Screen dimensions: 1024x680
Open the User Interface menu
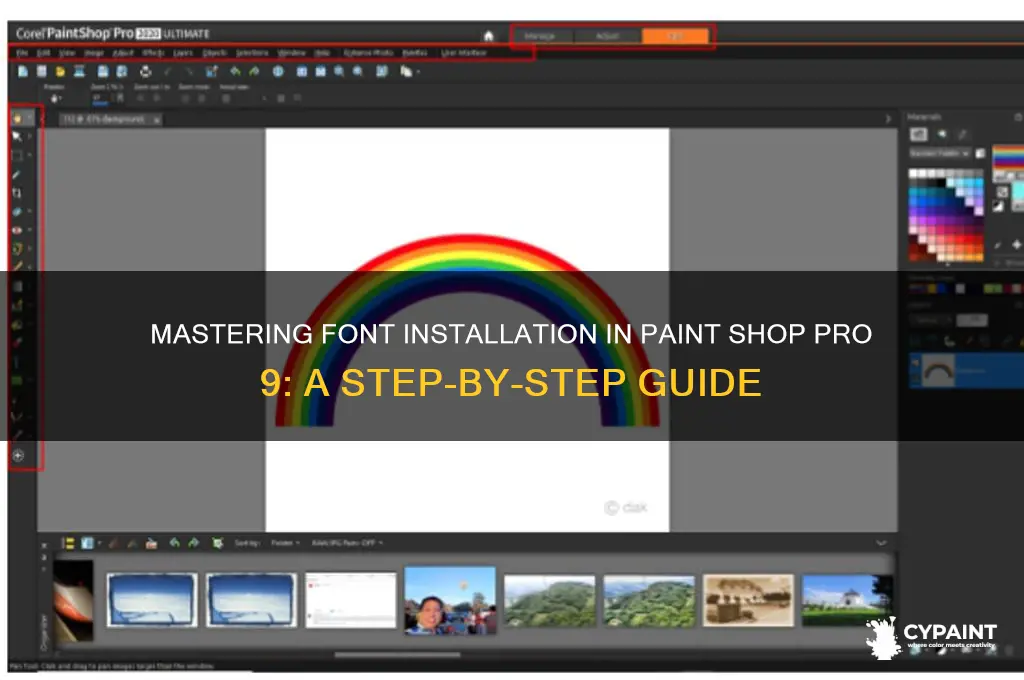point(464,52)
